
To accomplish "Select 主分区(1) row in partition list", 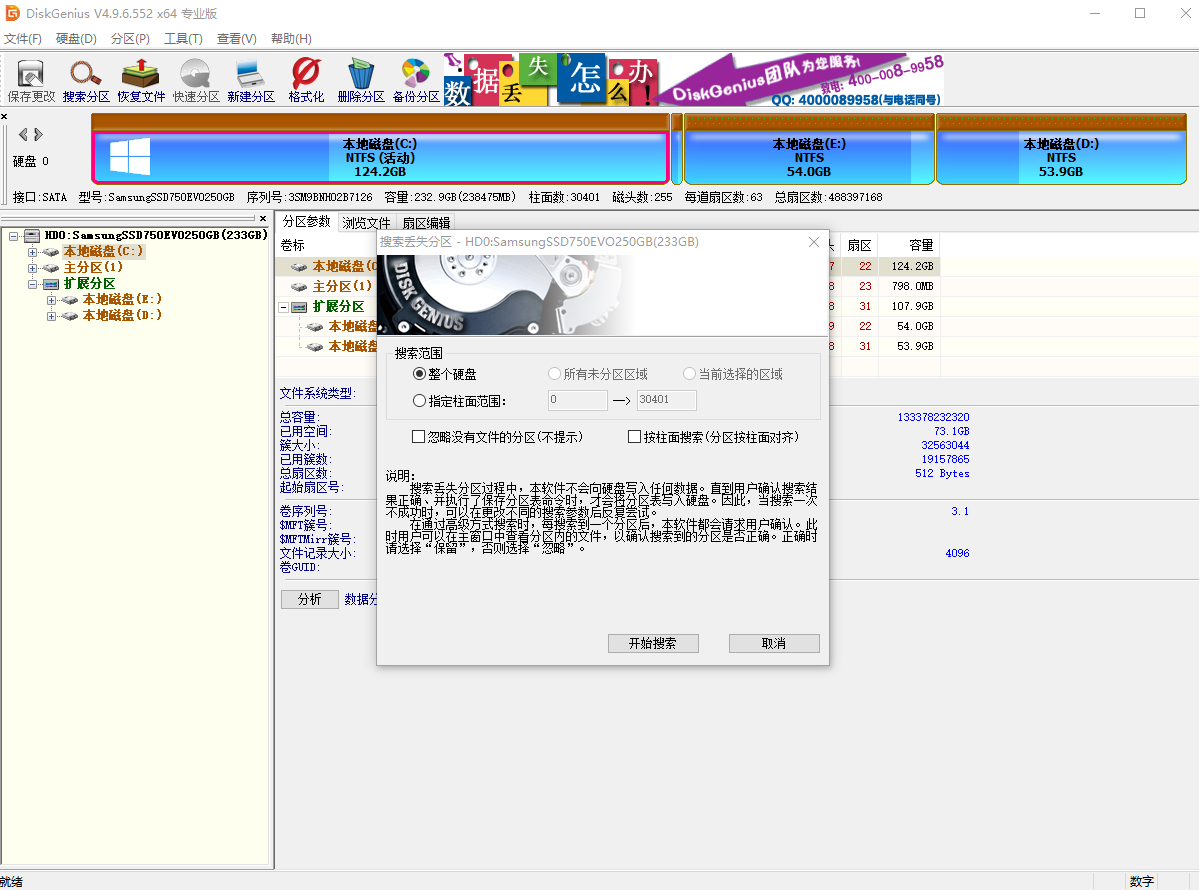I will pyautogui.click(x=342, y=286).
